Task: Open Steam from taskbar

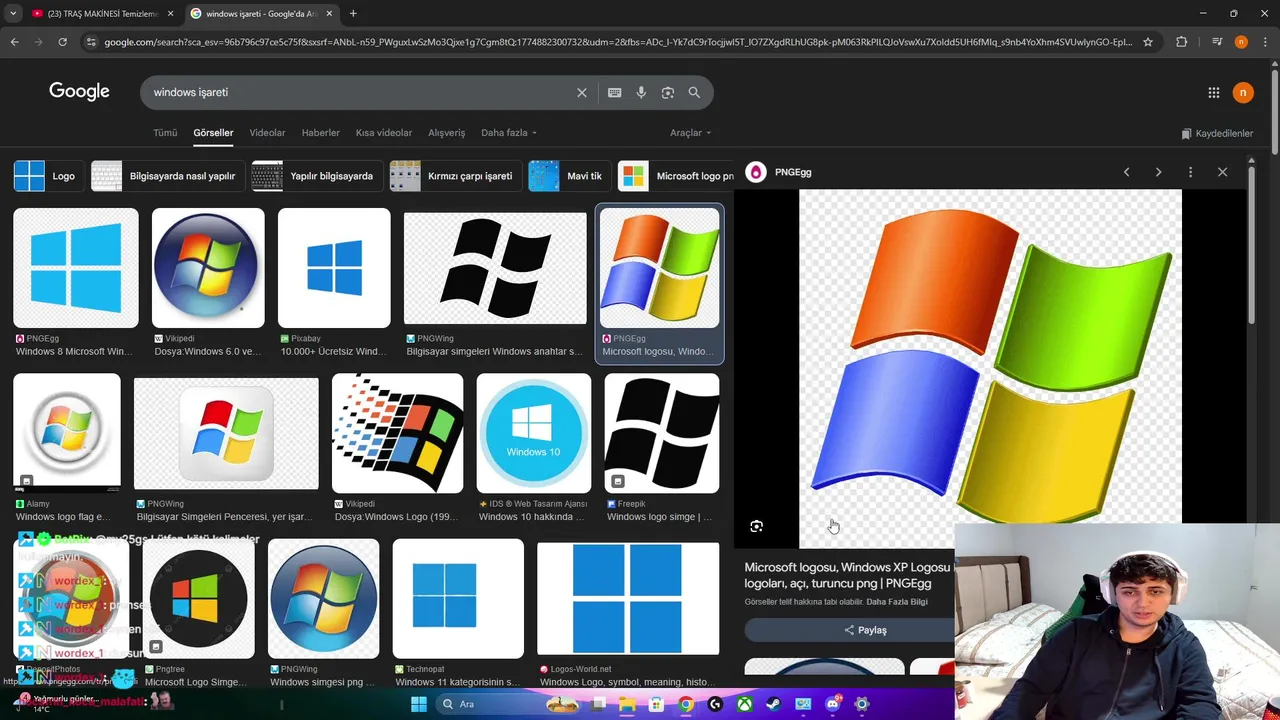Action: 774,704
